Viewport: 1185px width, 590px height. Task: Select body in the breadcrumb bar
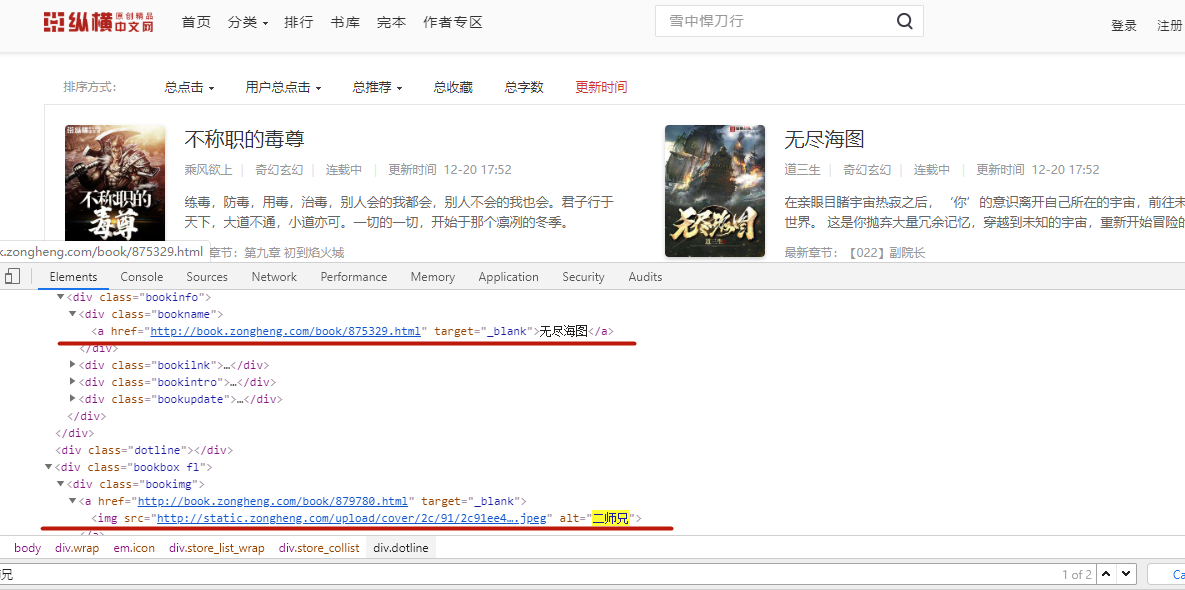coord(27,548)
